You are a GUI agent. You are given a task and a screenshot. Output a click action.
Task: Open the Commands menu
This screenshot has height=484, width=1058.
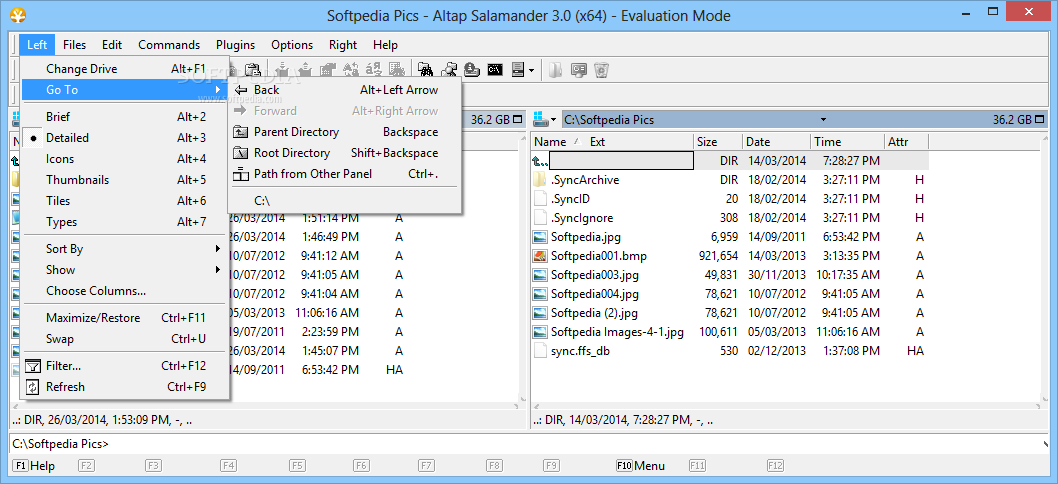[x=169, y=45]
